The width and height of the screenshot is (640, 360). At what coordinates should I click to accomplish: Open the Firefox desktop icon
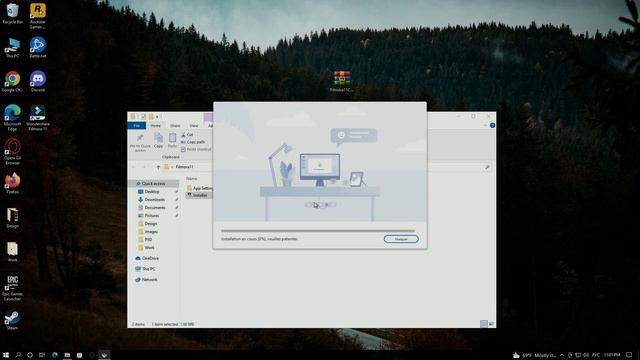[12, 183]
